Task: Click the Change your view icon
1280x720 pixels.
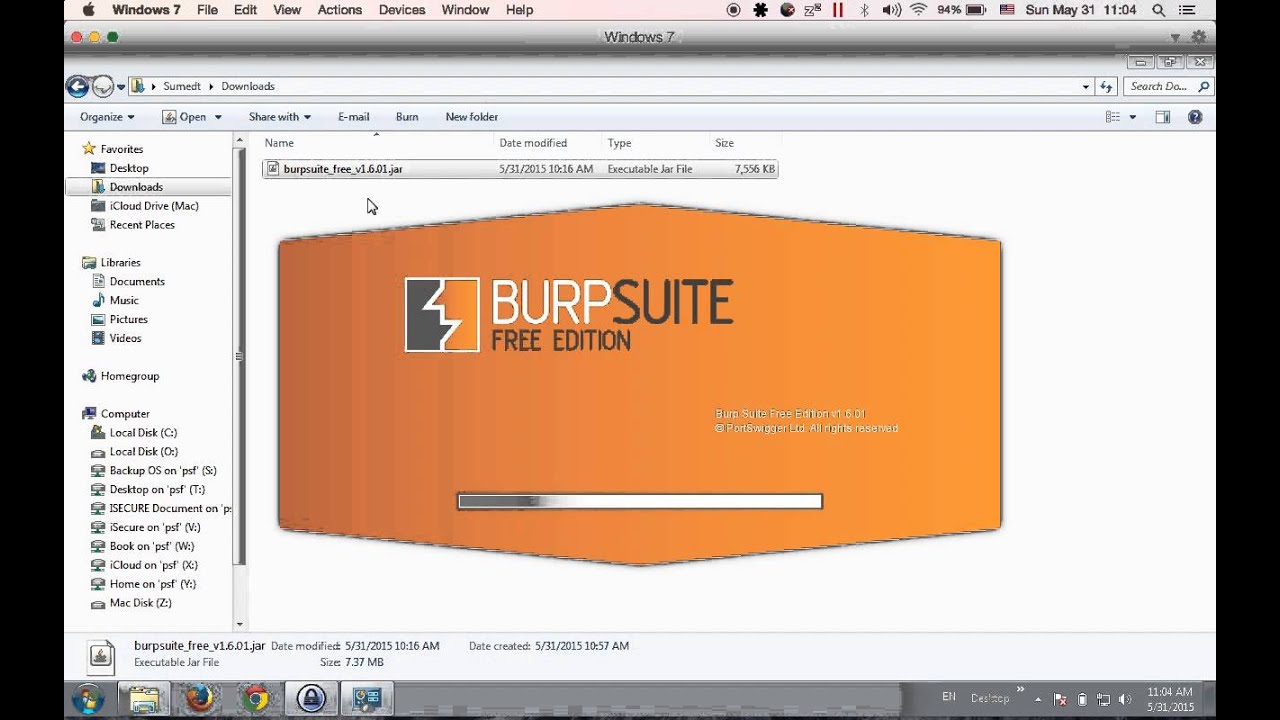Action: pos(1113,117)
